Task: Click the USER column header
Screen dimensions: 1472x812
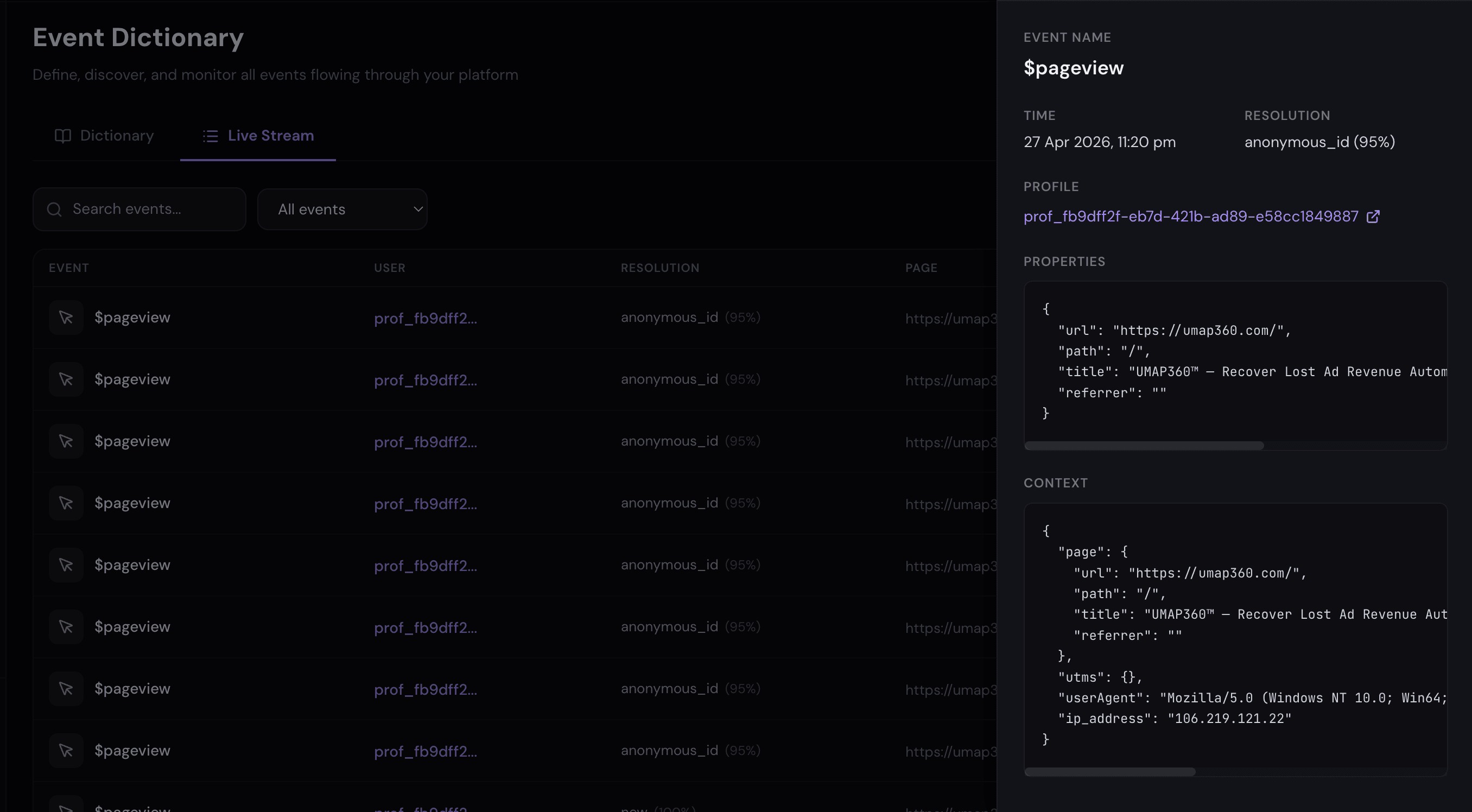Action: pos(390,268)
